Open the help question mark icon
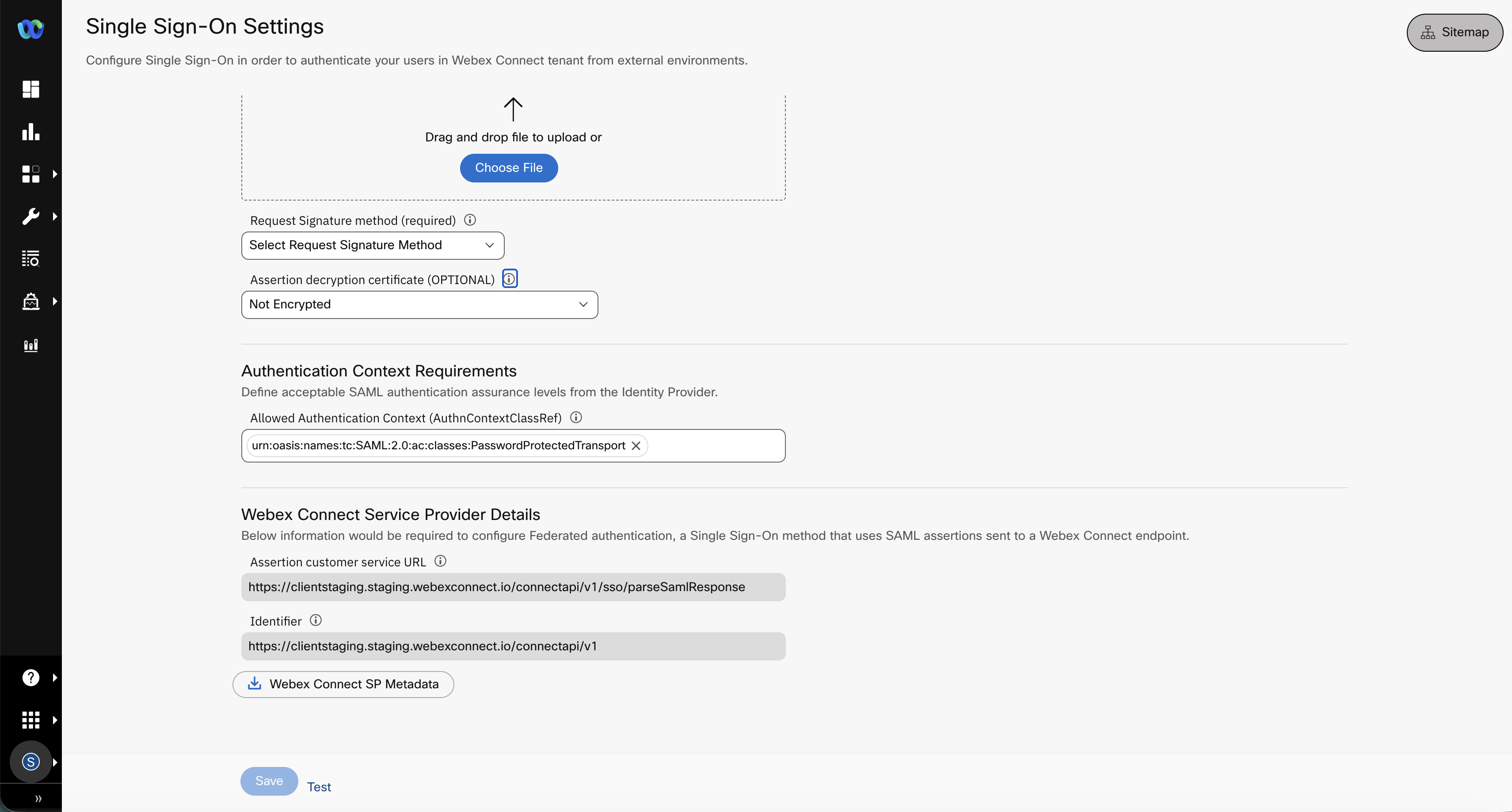This screenshot has height=812, width=1512. click(x=30, y=678)
